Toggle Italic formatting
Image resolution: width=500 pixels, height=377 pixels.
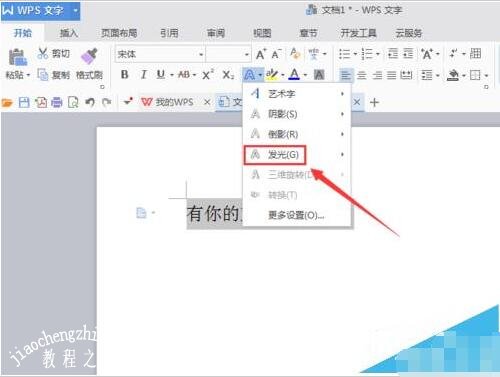tap(143, 74)
